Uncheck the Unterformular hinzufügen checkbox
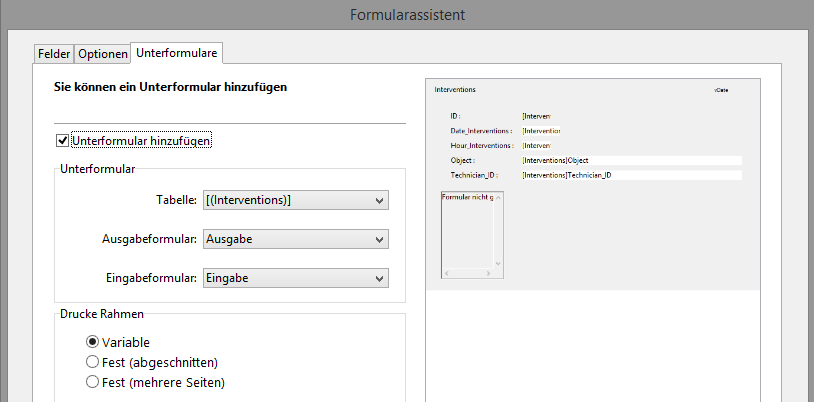The image size is (814, 402). (63, 141)
